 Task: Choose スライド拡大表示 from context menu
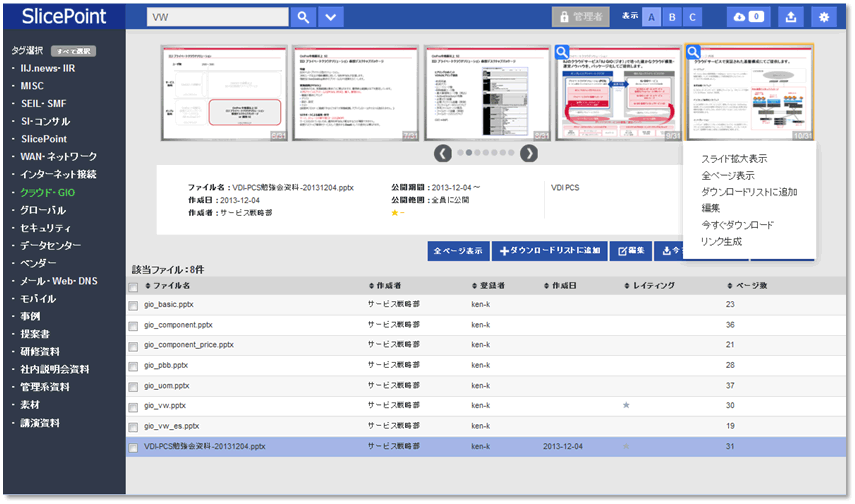tap(734, 159)
